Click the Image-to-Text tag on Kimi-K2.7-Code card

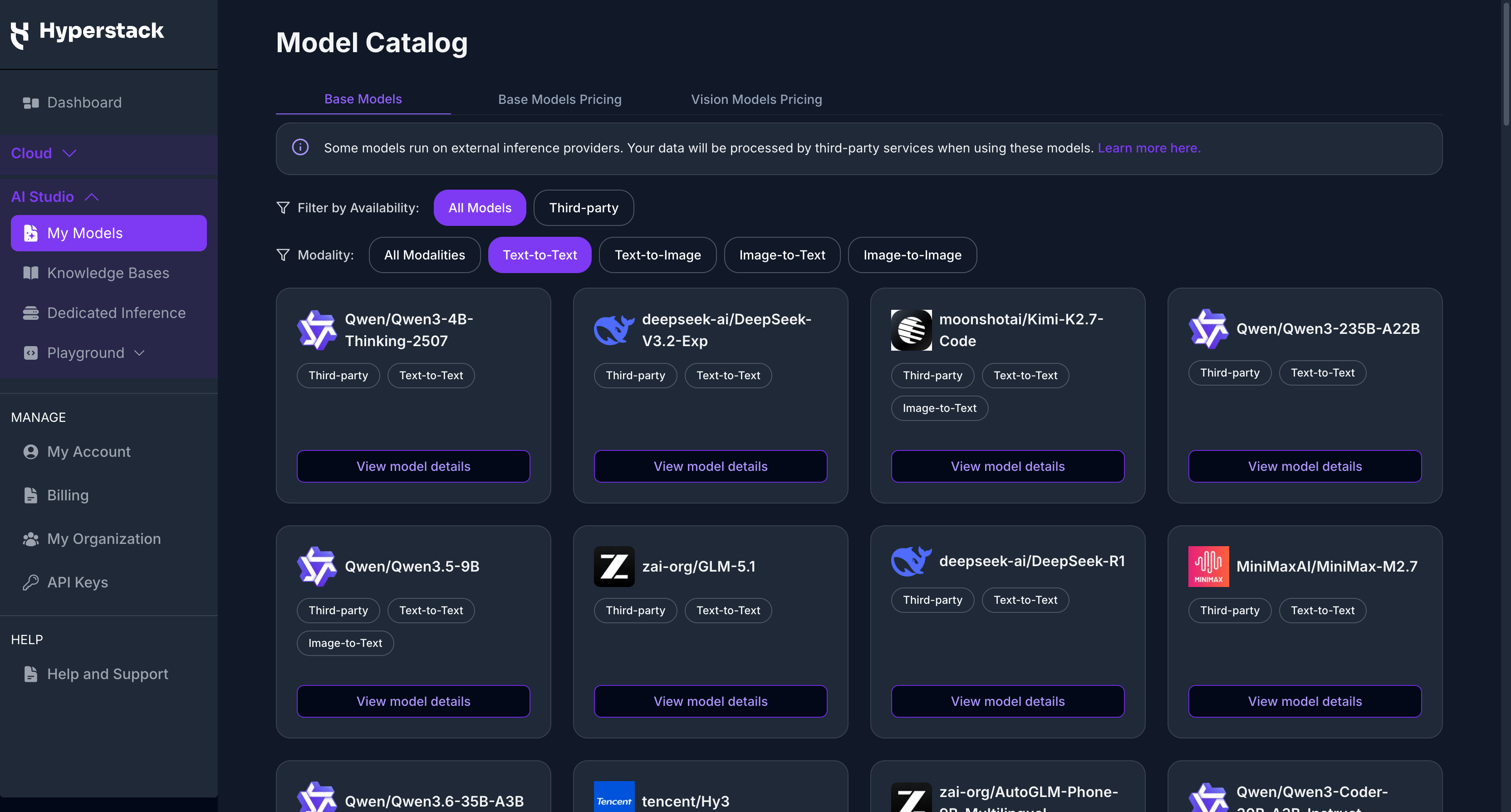pyautogui.click(x=939, y=408)
